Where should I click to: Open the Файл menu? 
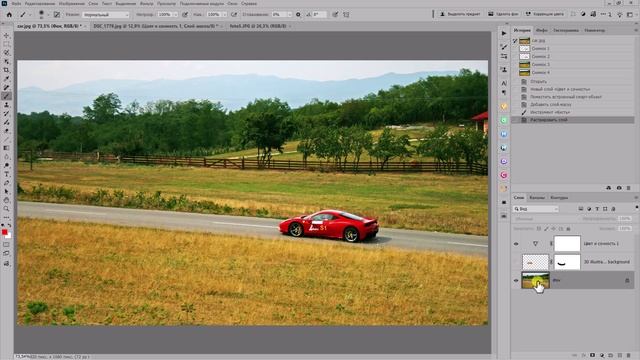(16, 3)
